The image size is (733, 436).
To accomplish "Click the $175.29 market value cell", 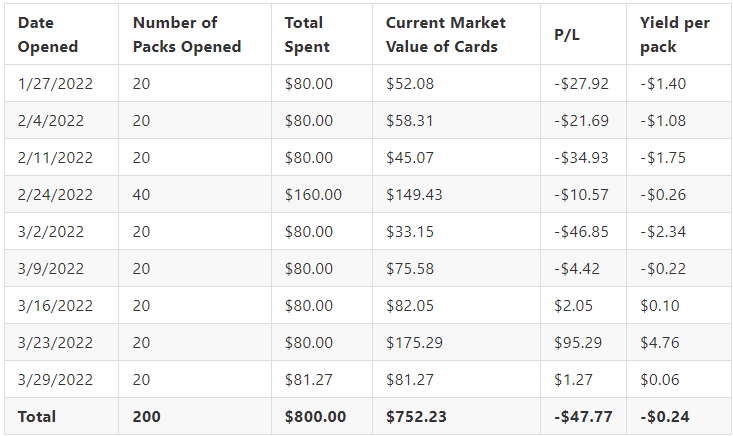I will click(x=414, y=343).
